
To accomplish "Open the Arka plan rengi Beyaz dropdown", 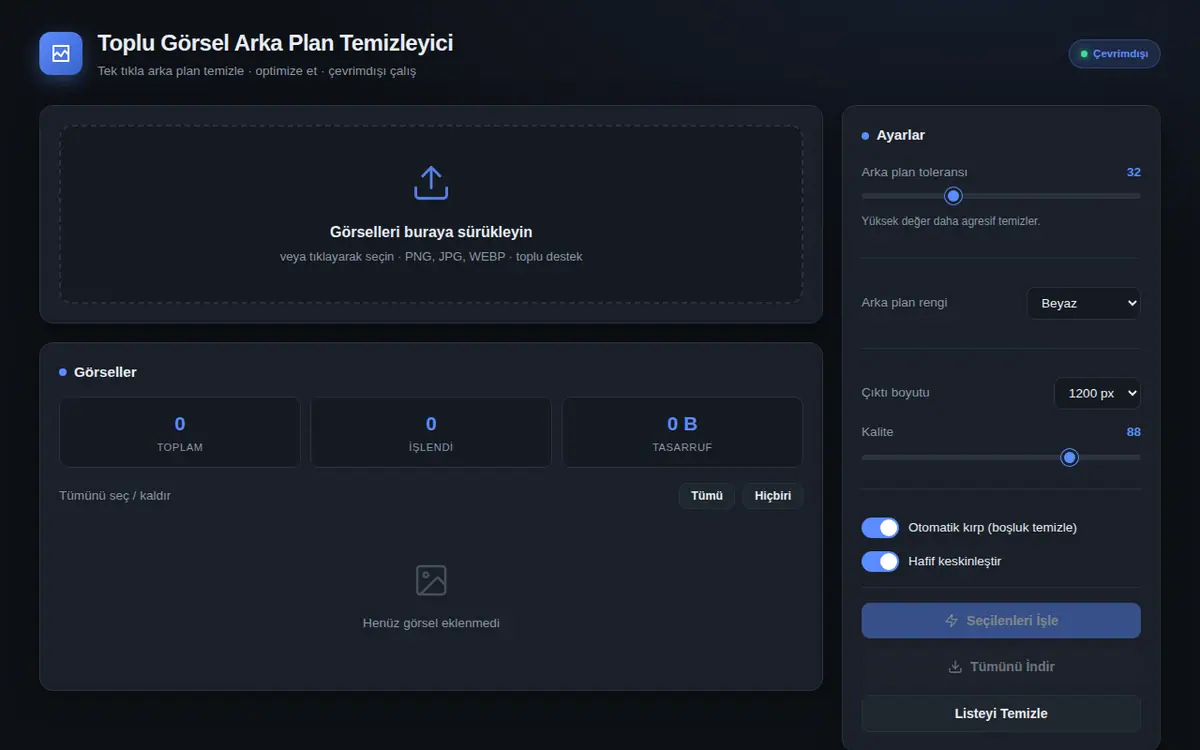I will click(x=1084, y=303).
